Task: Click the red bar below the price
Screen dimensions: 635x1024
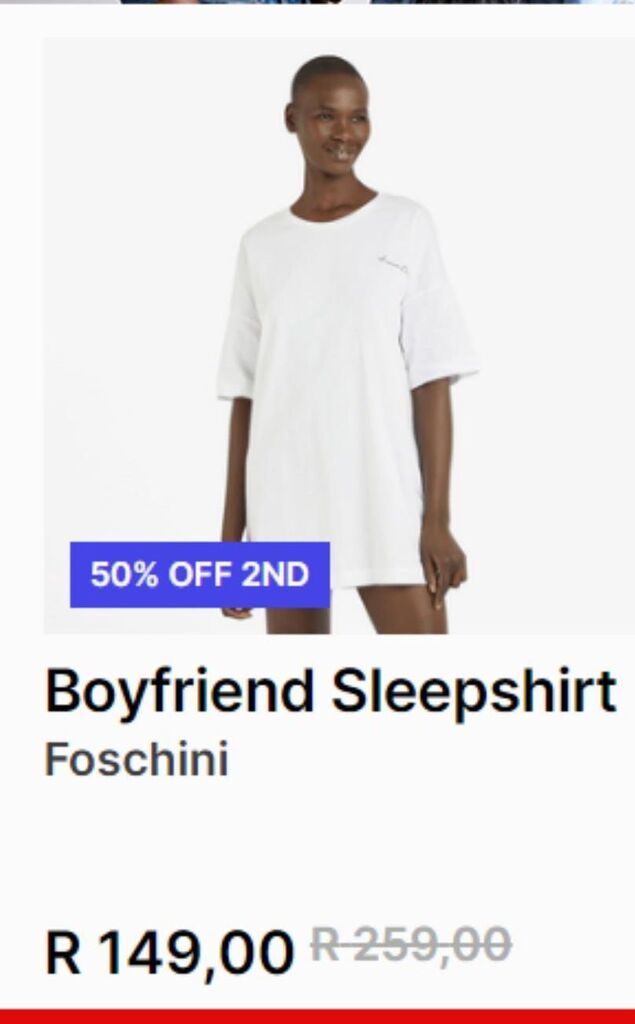Action: click(x=318, y=1017)
